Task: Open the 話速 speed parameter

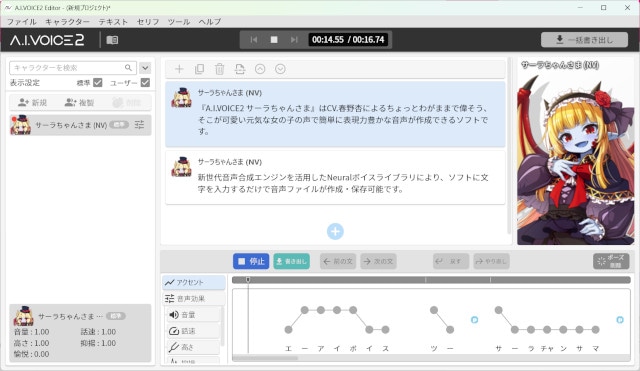Action: (193, 331)
